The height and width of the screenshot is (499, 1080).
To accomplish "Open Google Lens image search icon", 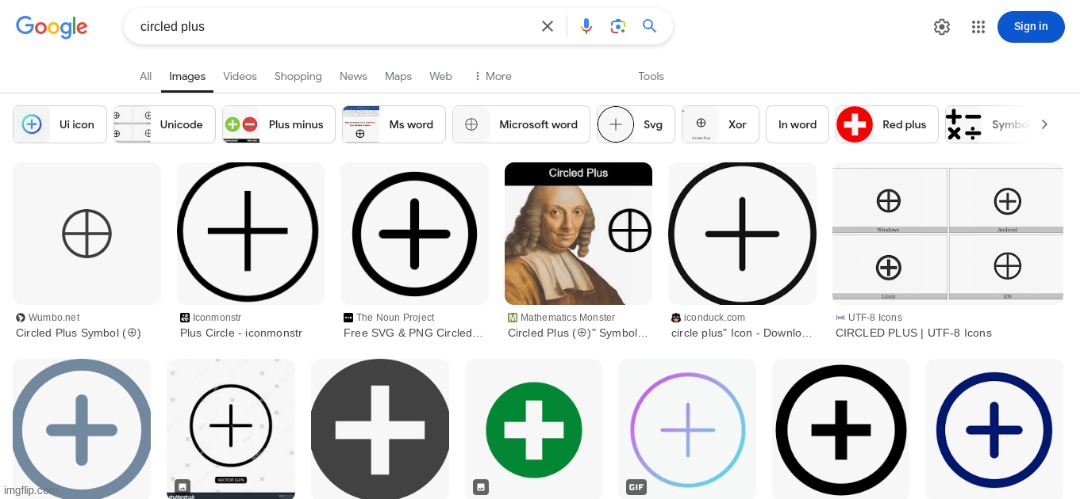I will tap(618, 26).
